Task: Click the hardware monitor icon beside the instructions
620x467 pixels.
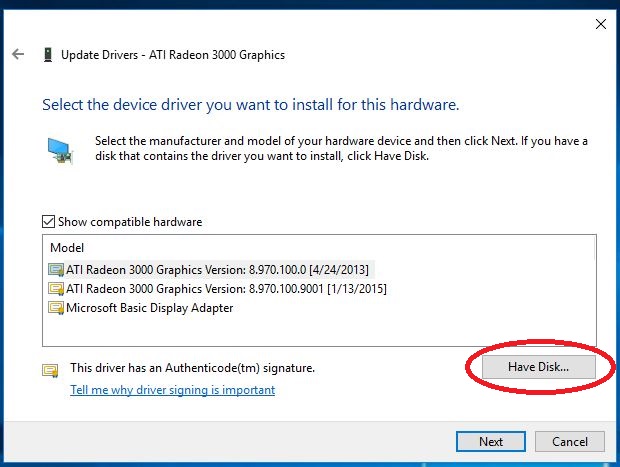Action: click(x=59, y=150)
